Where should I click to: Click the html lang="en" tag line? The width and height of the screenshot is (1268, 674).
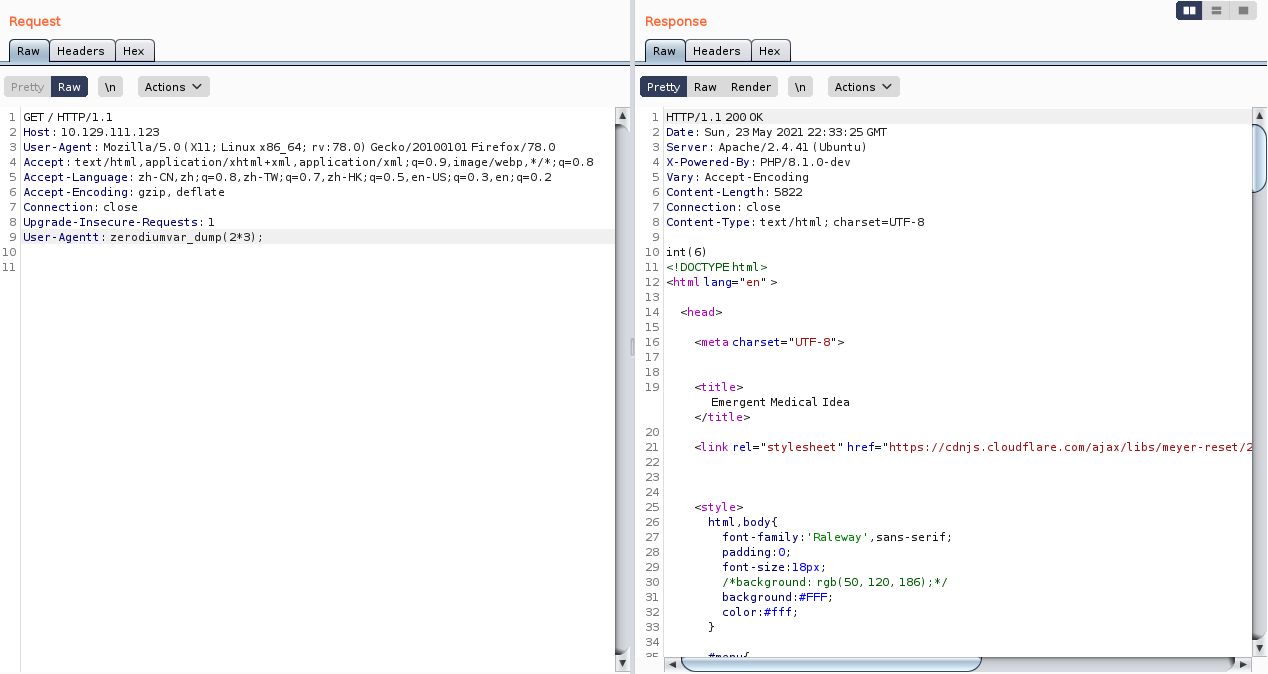722,282
